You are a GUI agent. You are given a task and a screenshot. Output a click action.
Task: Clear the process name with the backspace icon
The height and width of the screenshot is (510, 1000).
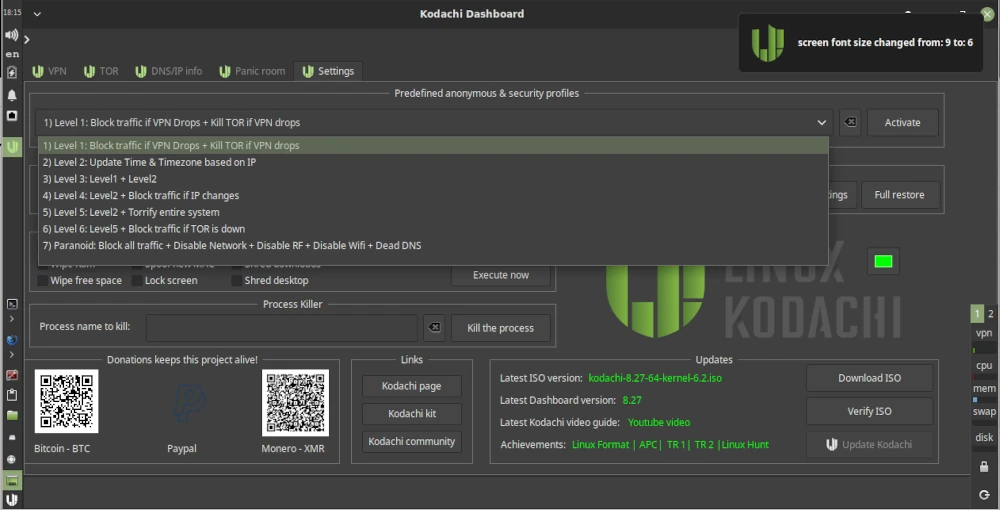[x=434, y=328]
